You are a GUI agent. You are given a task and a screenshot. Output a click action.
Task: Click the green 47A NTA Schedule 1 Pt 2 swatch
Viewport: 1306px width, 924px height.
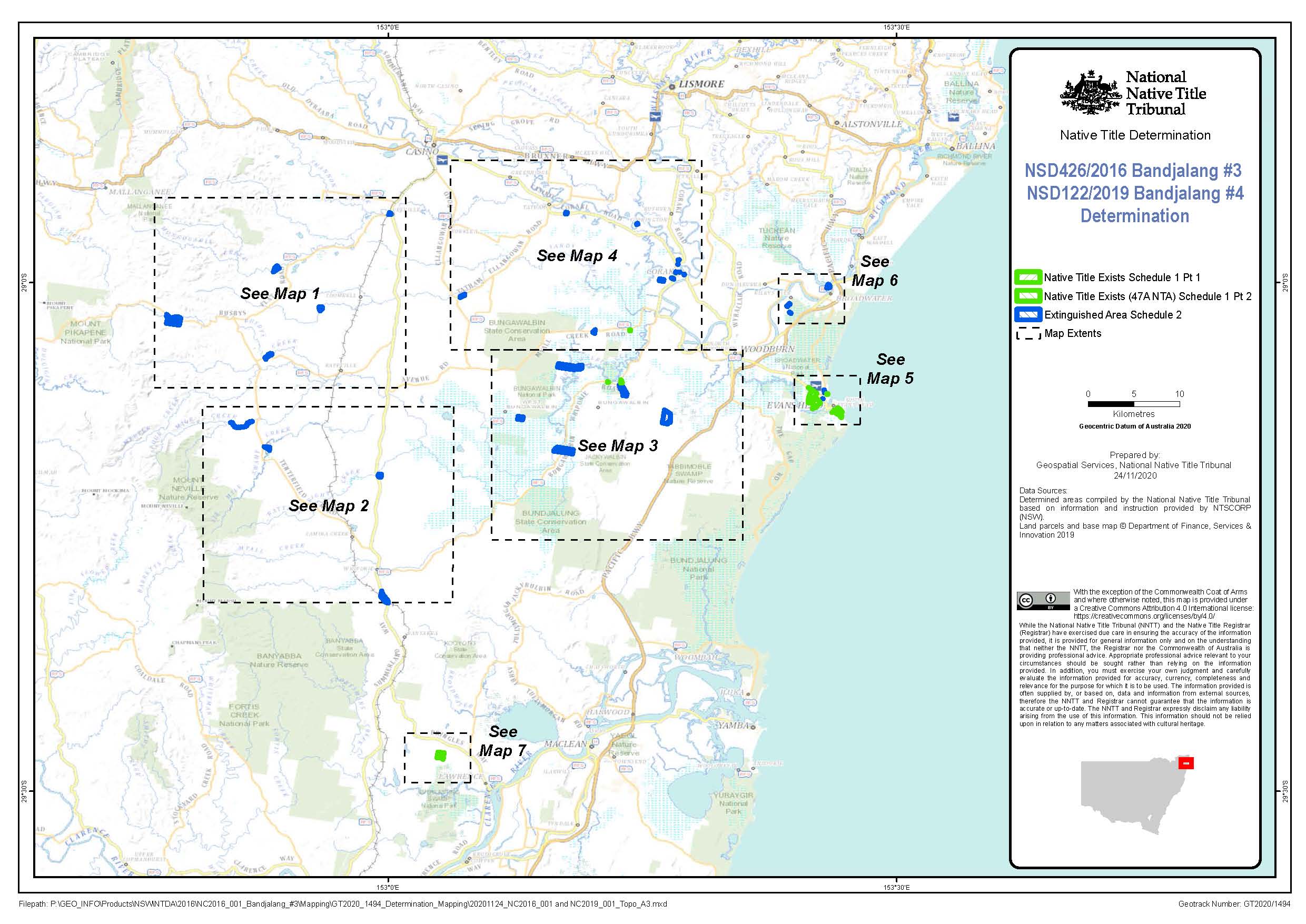(x=1028, y=296)
